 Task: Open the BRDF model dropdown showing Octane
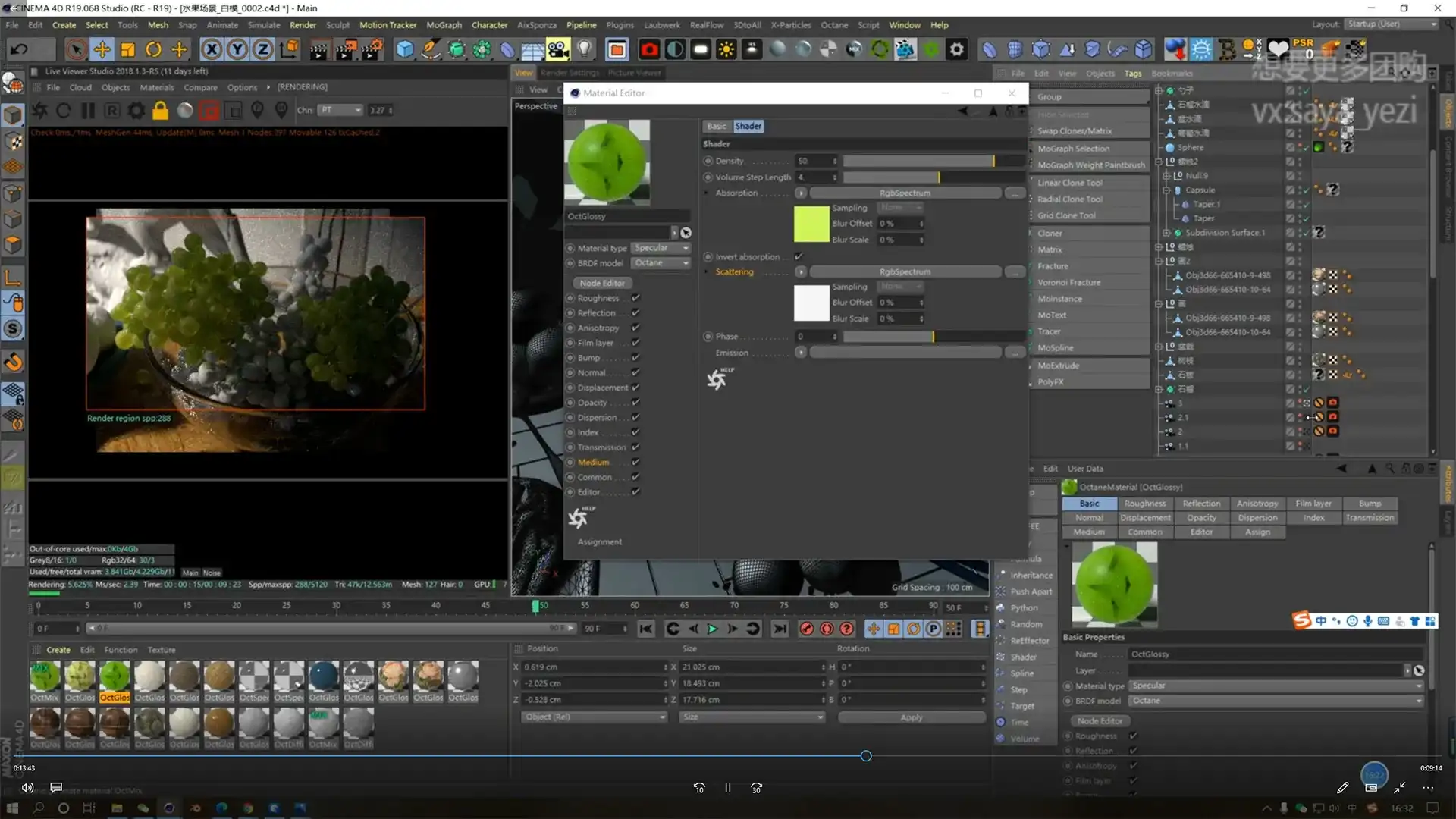661,262
